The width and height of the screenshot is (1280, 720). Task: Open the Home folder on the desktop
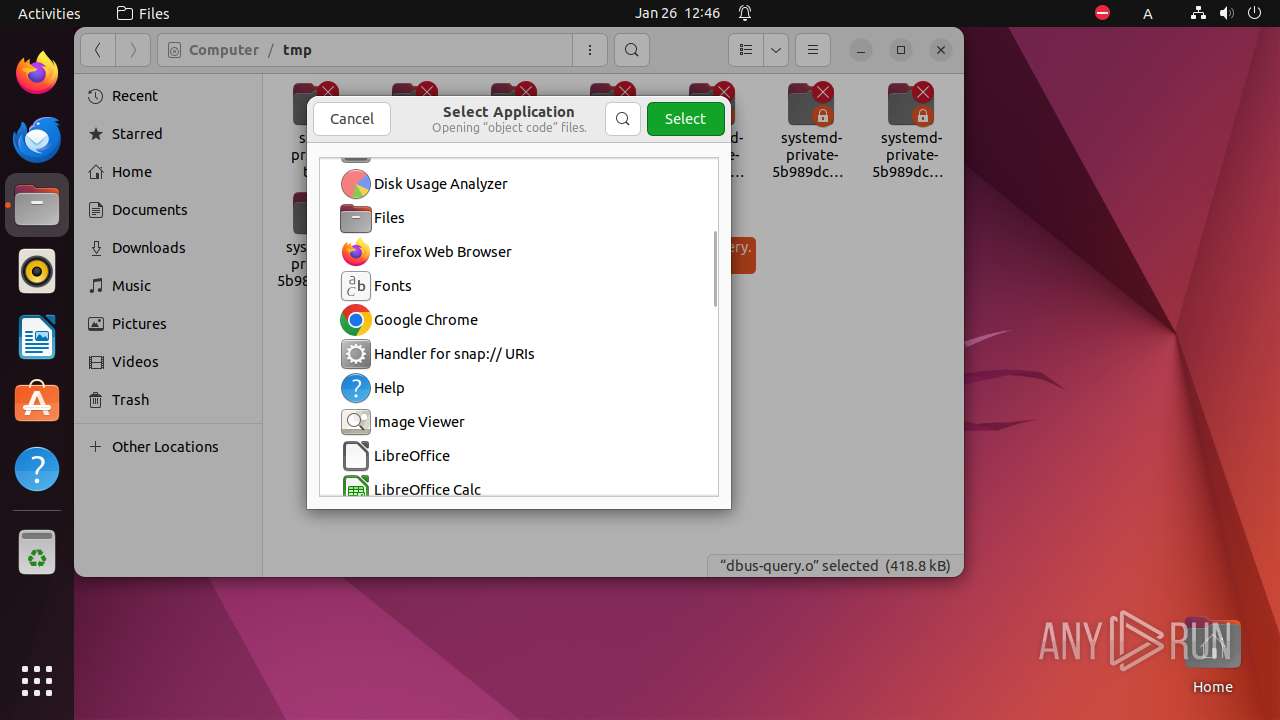(1212, 655)
